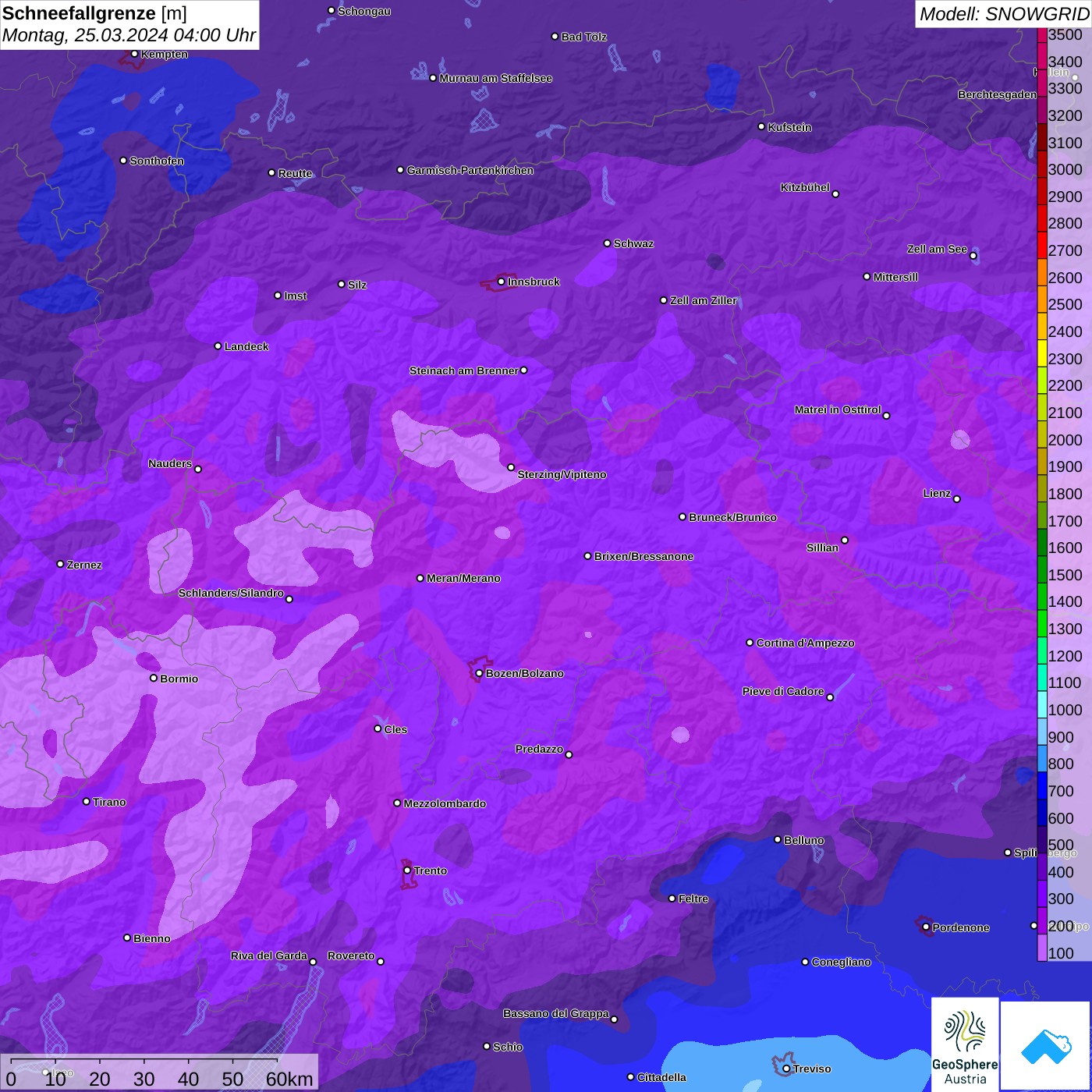1092x1092 pixels.
Task: Click the 'Kufstein' map label
Action: pyautogui.click(x=790, y=128)
